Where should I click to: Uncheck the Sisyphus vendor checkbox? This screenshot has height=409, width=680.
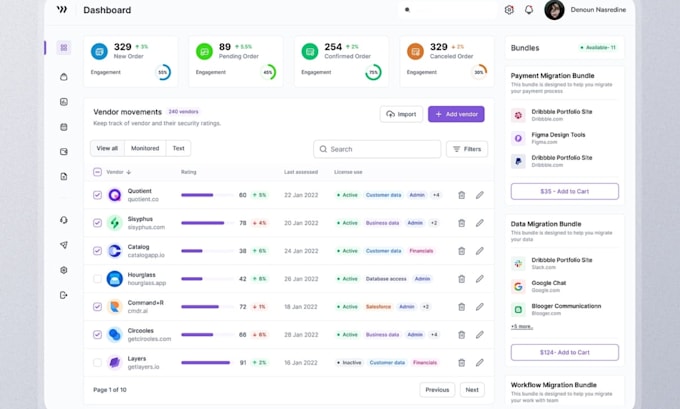(97, 223)
